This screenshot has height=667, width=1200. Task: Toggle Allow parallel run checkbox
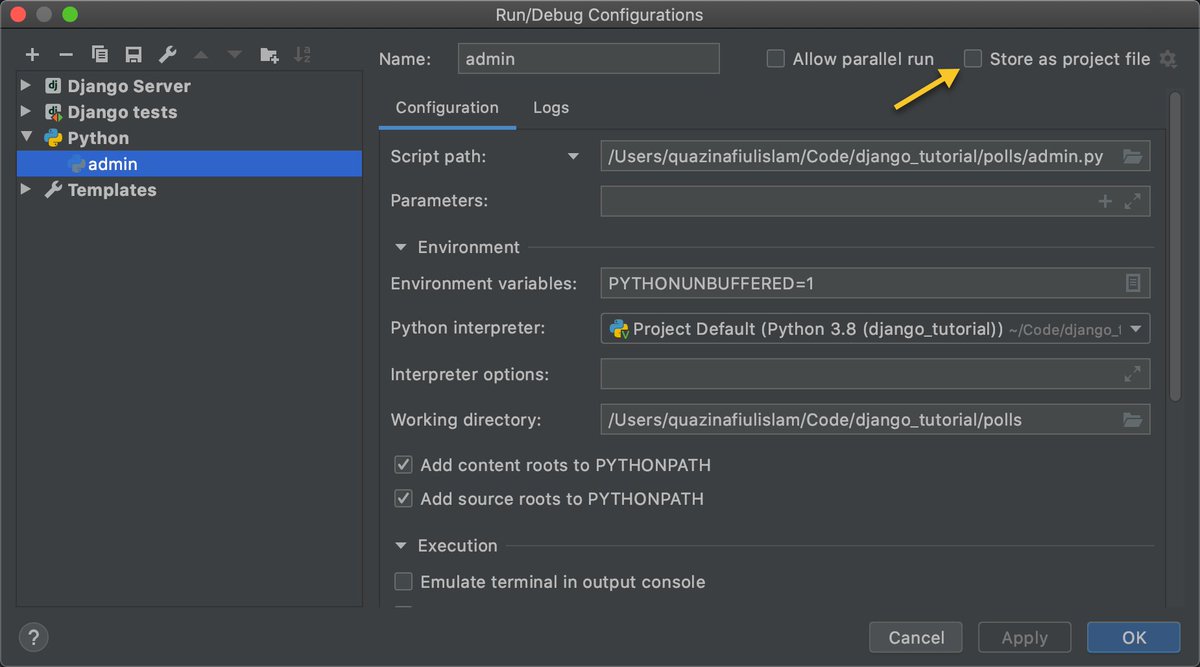(x=775, y=59)
